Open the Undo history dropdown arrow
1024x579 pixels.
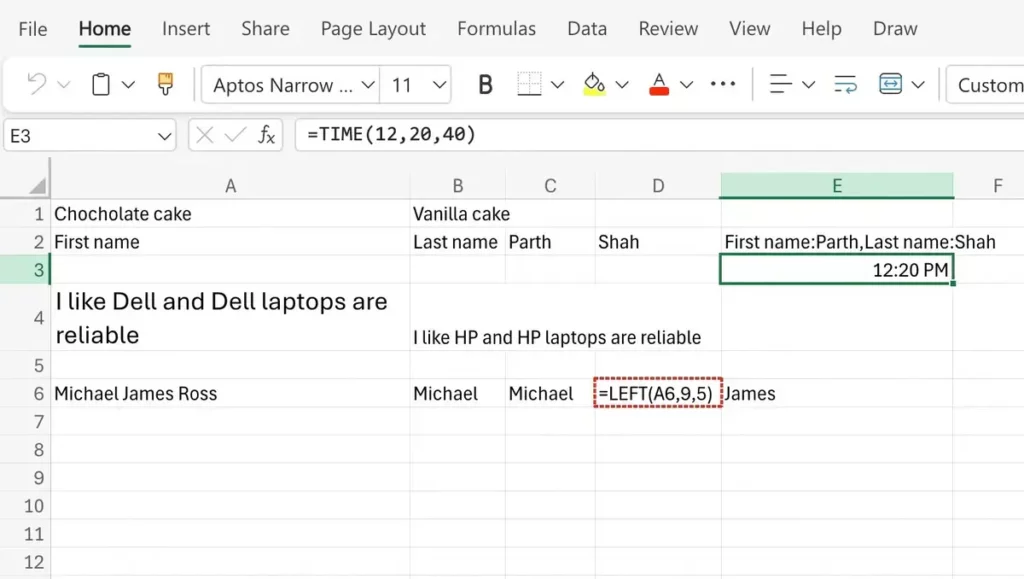tap(63, 84)
